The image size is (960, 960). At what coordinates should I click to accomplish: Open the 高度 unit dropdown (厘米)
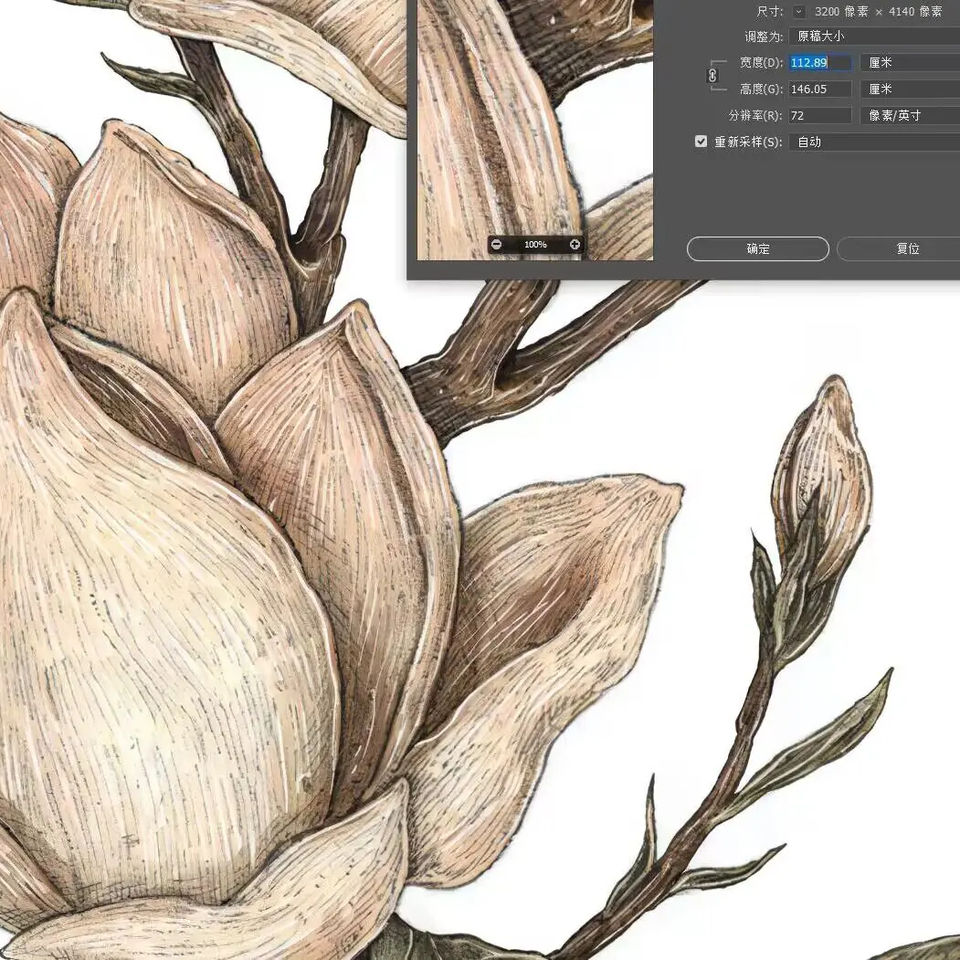(x=910, y=89)
